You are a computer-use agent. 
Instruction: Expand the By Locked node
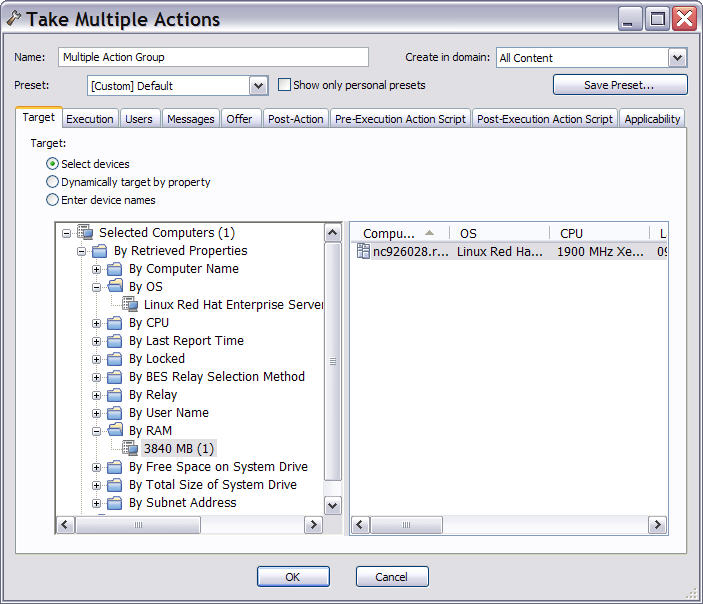pos(96,359)
